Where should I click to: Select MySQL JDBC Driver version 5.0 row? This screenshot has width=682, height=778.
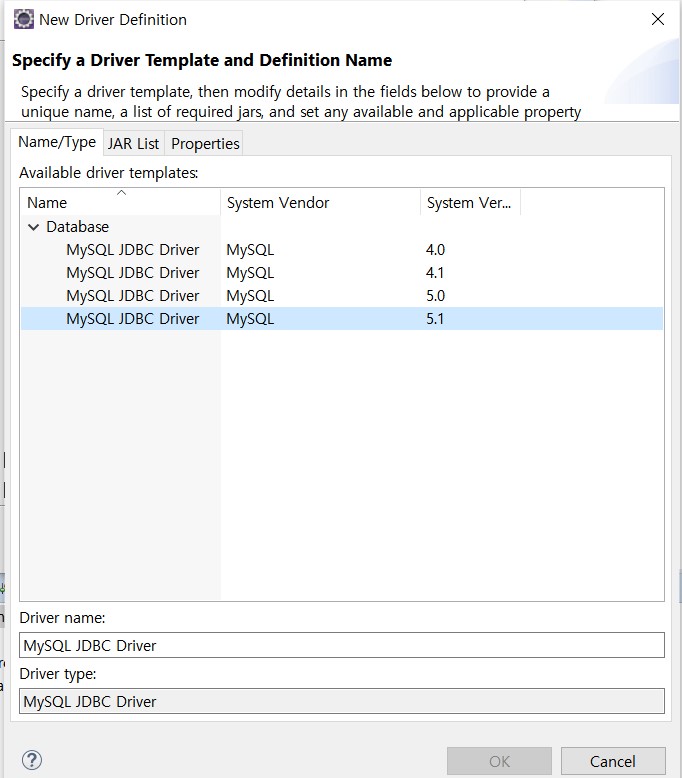(x=342, y=296)
